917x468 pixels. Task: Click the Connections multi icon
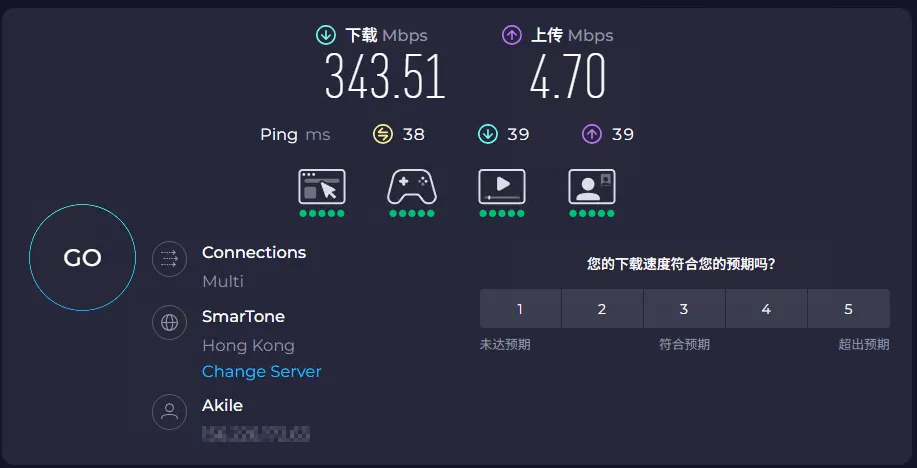click(170, 260)
